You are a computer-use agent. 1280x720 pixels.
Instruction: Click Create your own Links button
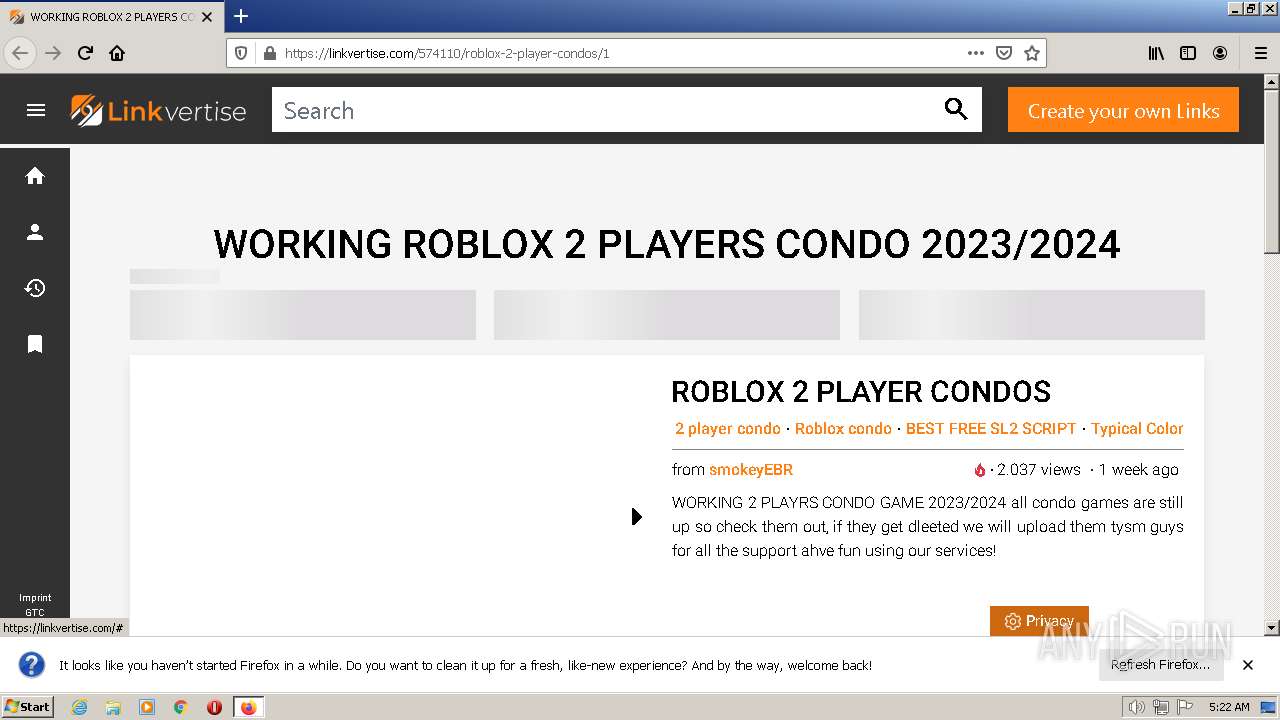pyautogui.click(x=1123, y=110)
